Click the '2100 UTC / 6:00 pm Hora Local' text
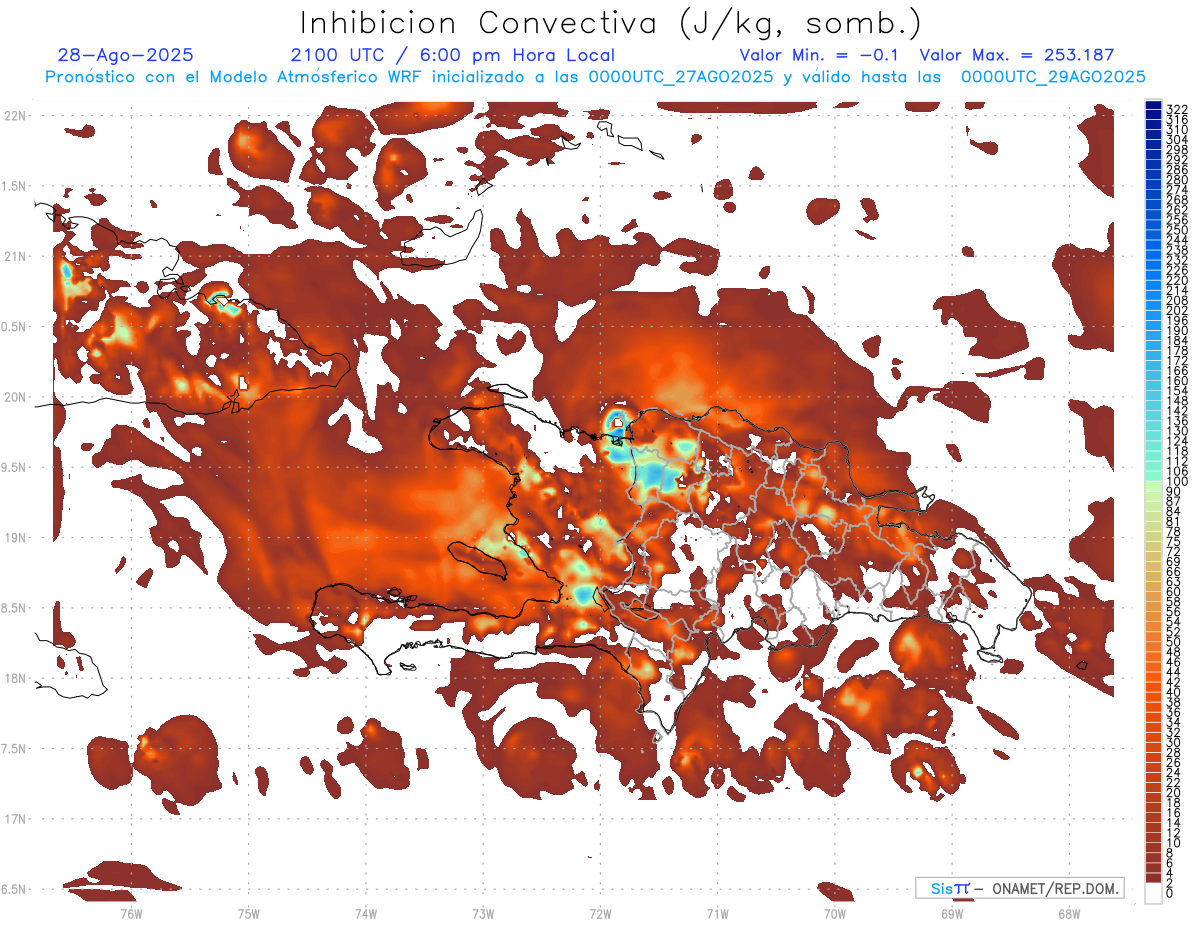Image resolution: width=1200 pixels, height=927 pixels. click(x=453, y=55)
